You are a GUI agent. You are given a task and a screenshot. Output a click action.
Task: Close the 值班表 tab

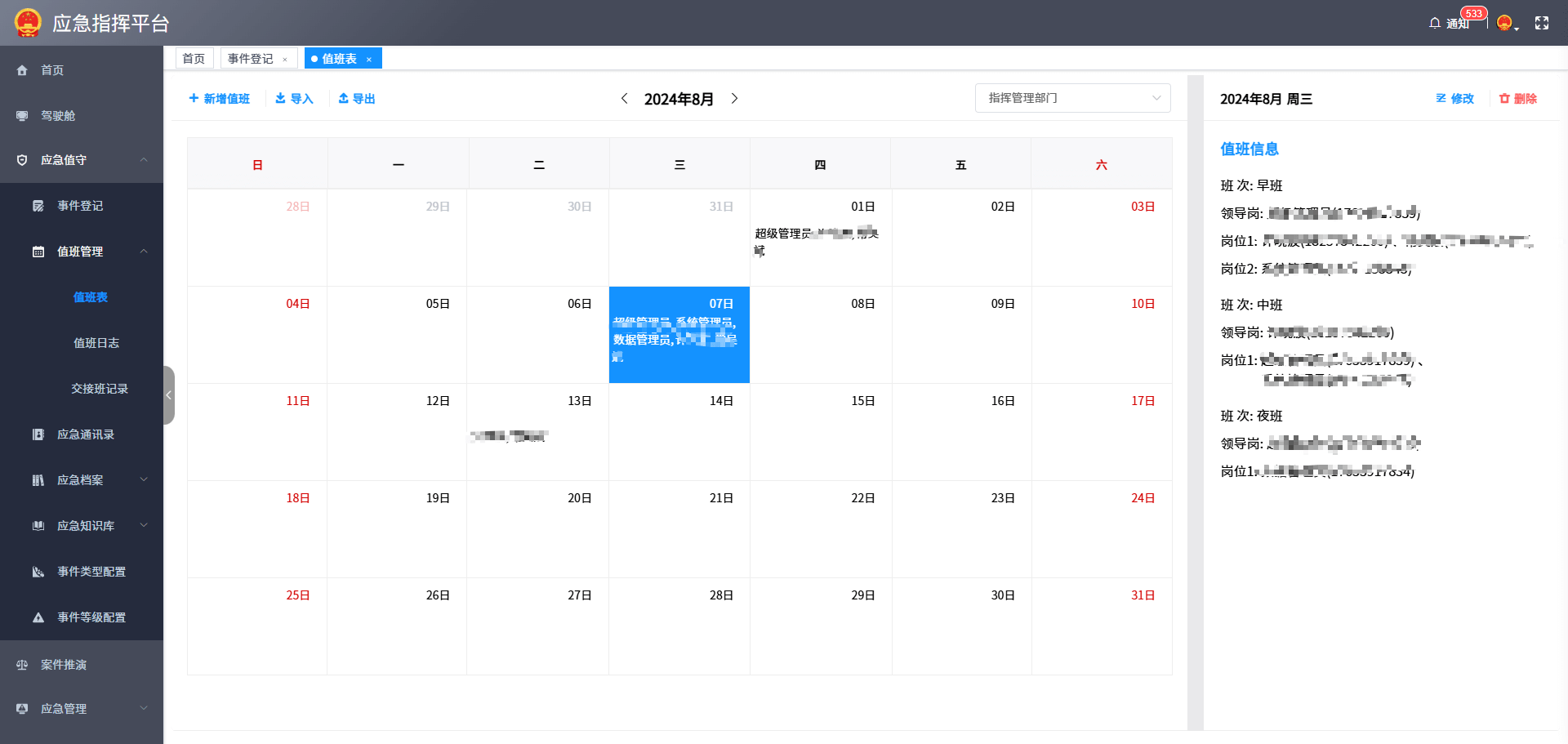point(369,60)
